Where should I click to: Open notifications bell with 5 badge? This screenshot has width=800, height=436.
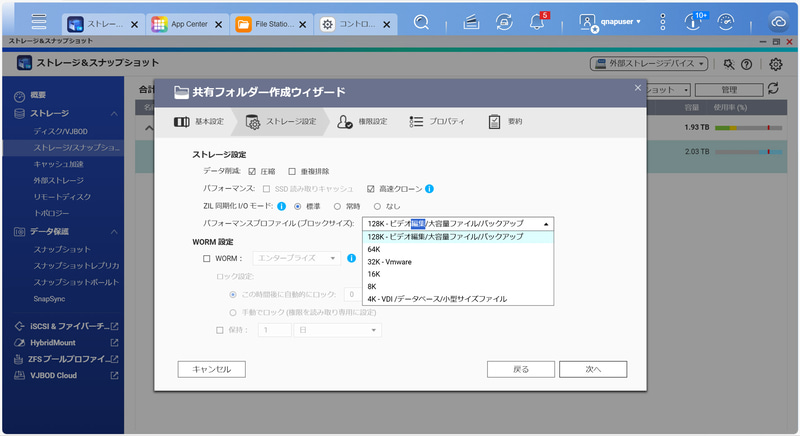537,21
